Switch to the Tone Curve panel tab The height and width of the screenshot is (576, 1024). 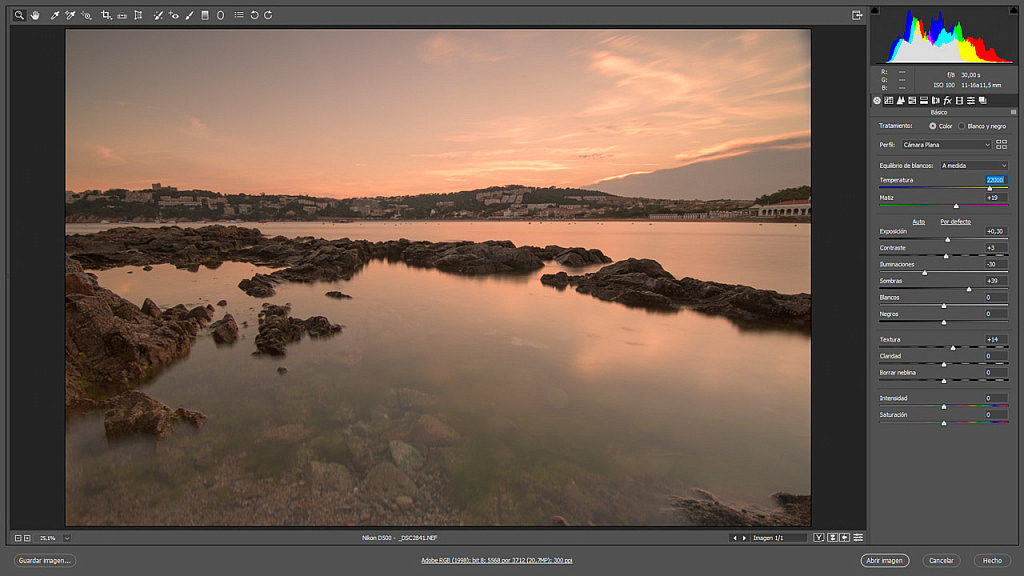889,100
